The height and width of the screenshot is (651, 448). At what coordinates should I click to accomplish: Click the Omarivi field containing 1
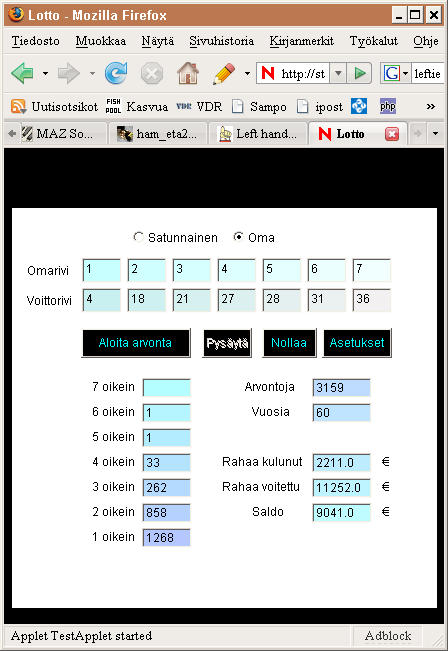pos(102,270)
